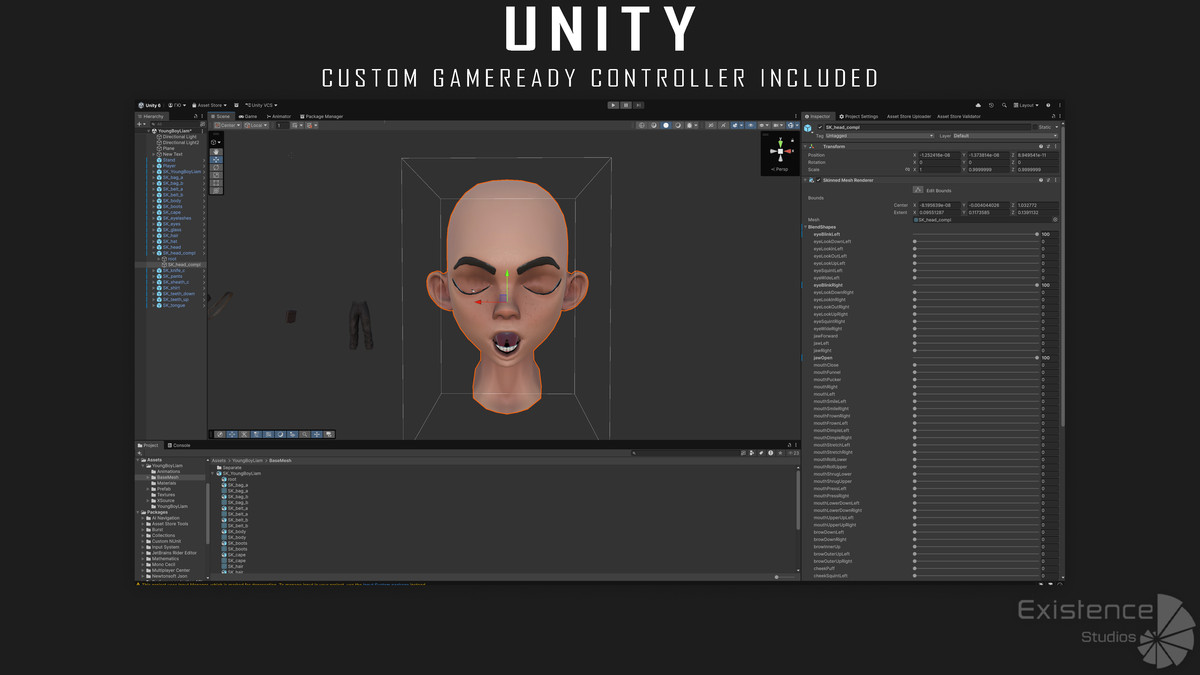Toggle Center pivot mode button

pos(228,125)
